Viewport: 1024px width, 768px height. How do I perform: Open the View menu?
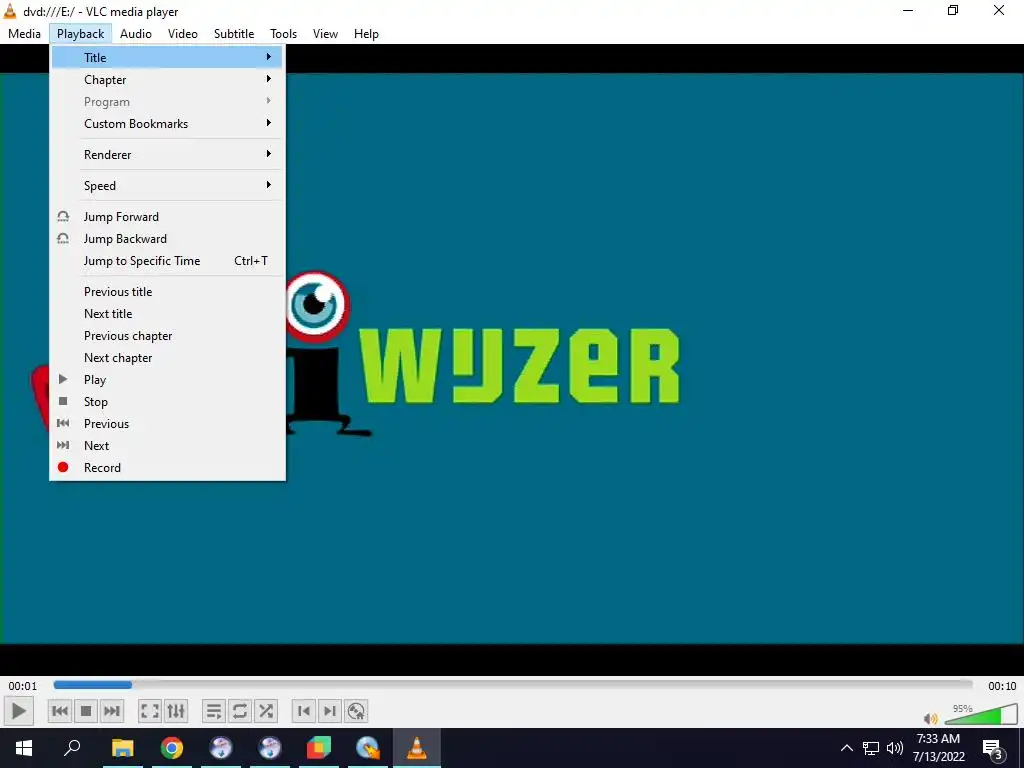[325, 34]
